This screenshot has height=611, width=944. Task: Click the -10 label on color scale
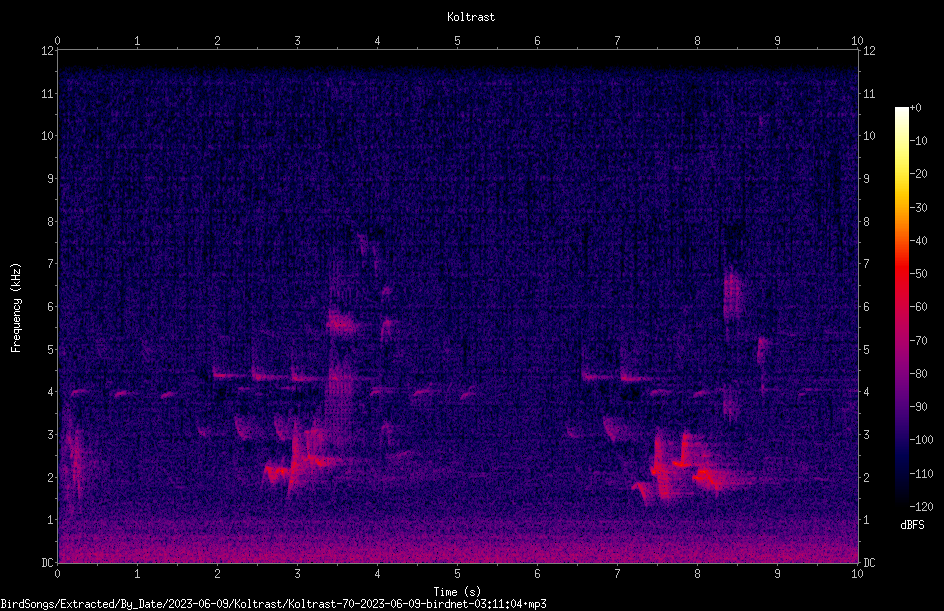point(918,141)
